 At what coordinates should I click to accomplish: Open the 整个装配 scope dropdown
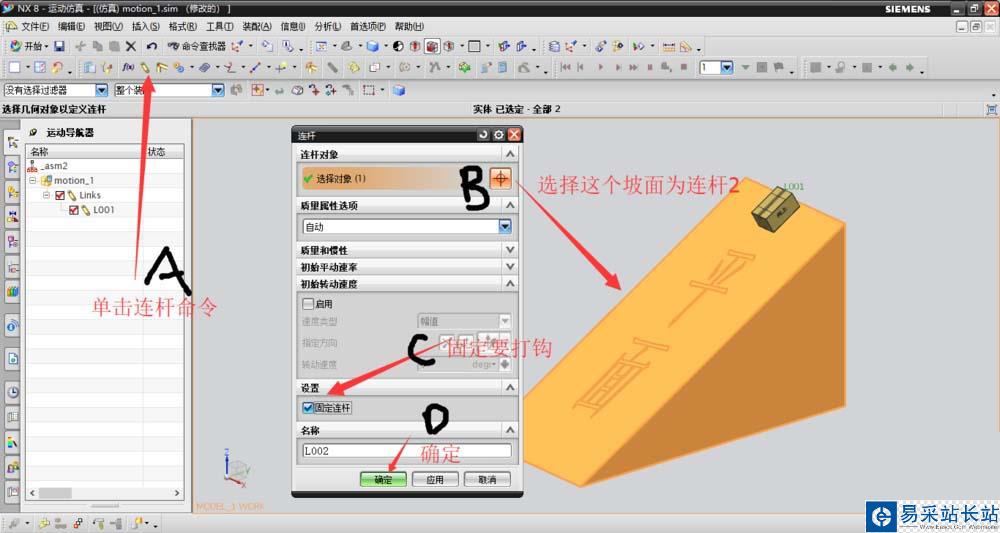click(x=217, y=90)
